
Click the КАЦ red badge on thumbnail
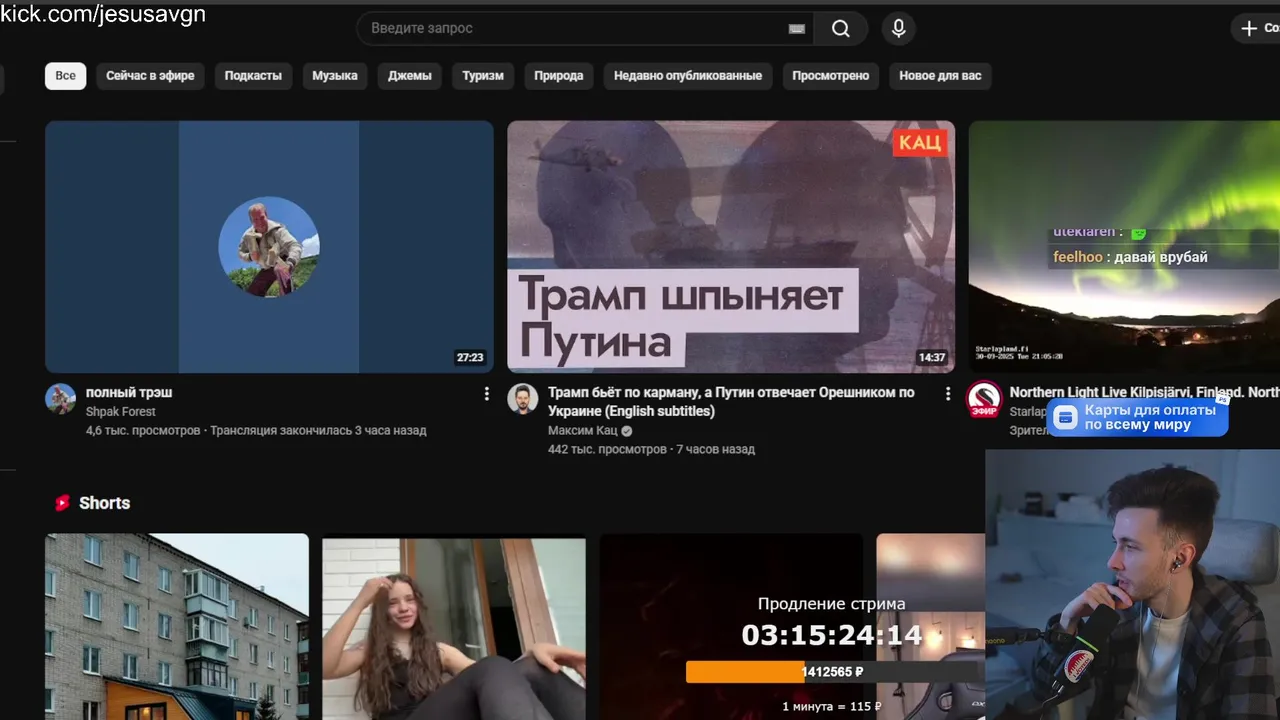919,143
